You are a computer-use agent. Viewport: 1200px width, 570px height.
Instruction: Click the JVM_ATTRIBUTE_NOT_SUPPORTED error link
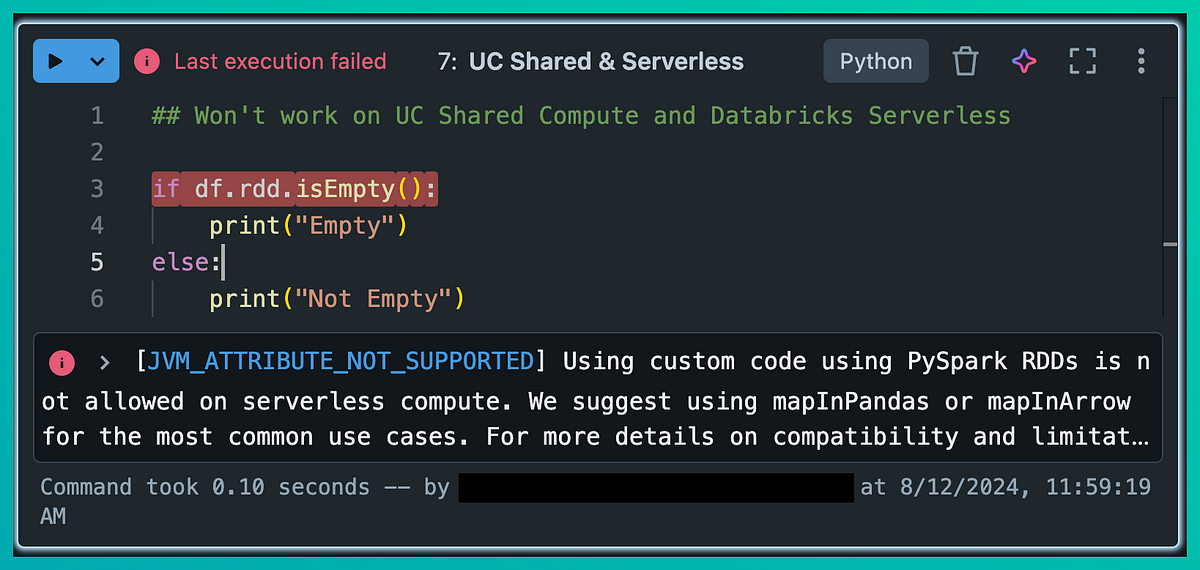(340, 361)
